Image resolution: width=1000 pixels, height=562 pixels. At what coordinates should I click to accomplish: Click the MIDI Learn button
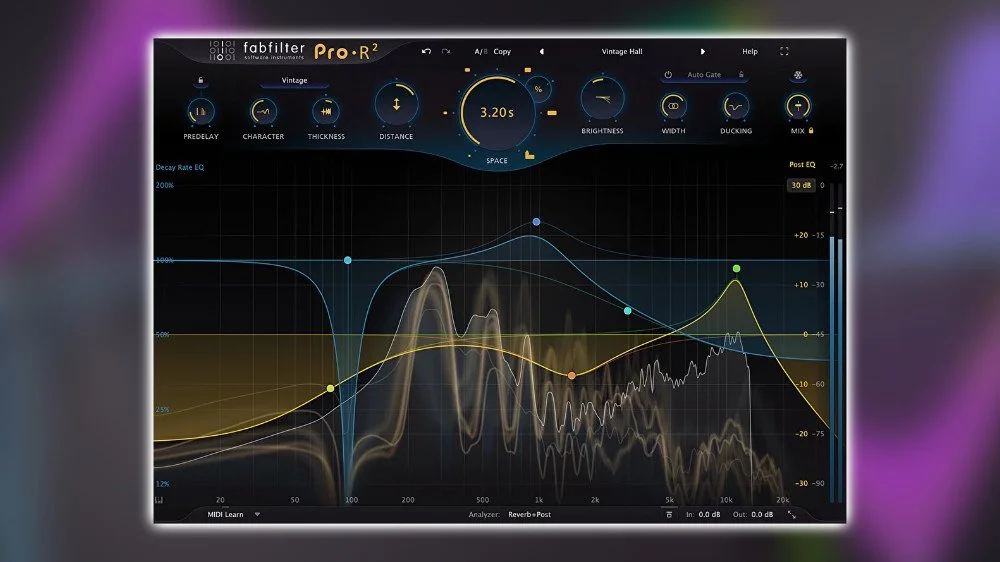point(225,514)
